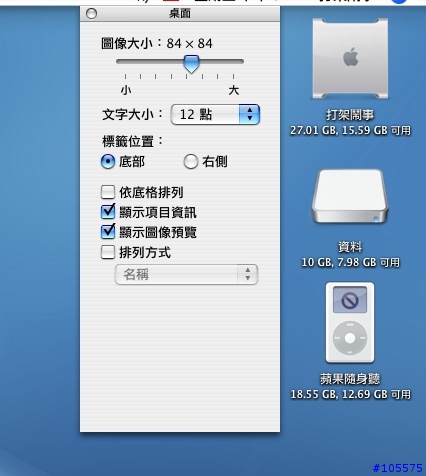Click the 10 GB, 7.98 GB 可用 info text
This screenshot has width=426, height=476.
pyautogui.click(x=350, y=262)
